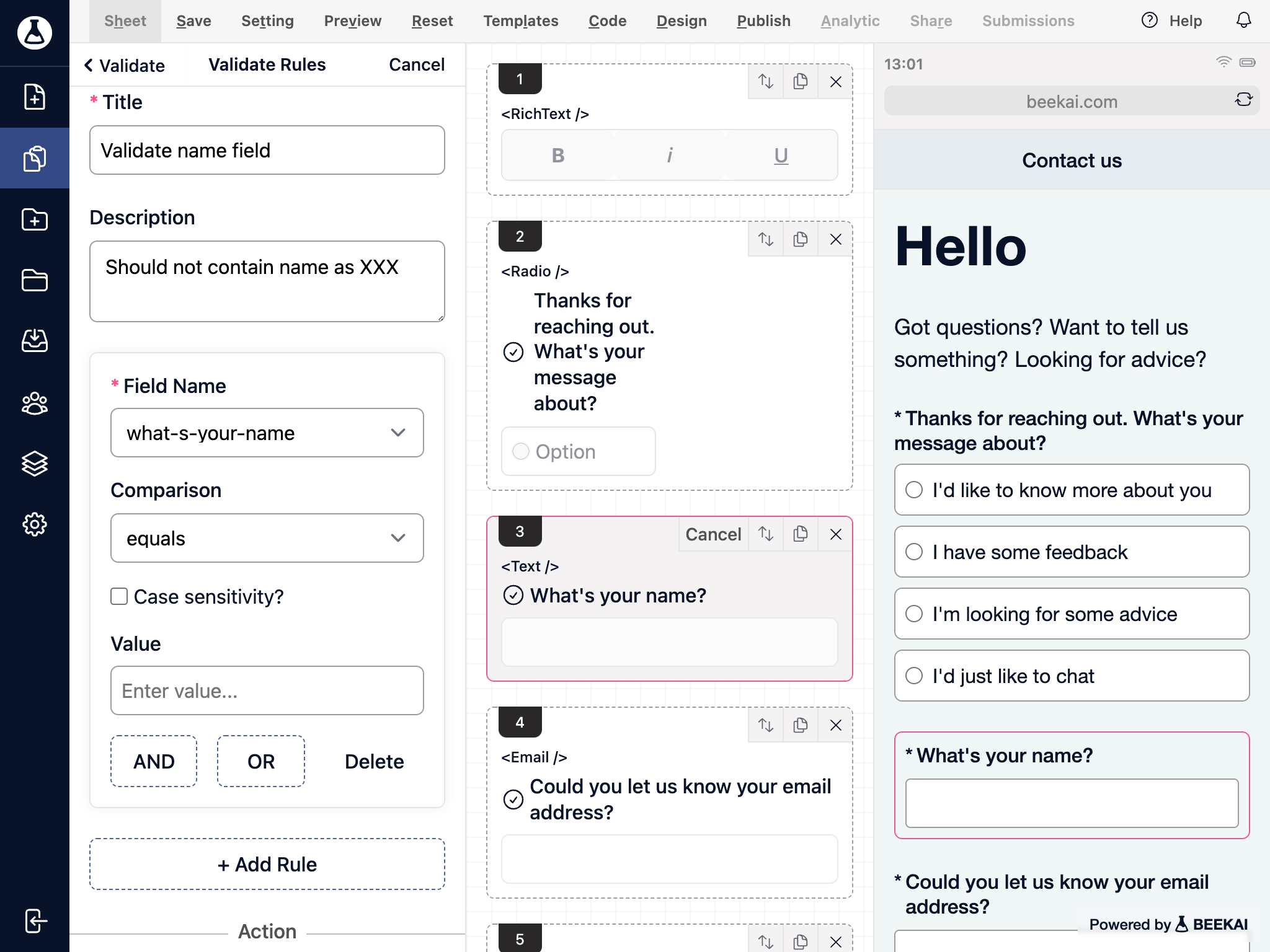Duplicate block 4 Email

(x=801, y=725)
